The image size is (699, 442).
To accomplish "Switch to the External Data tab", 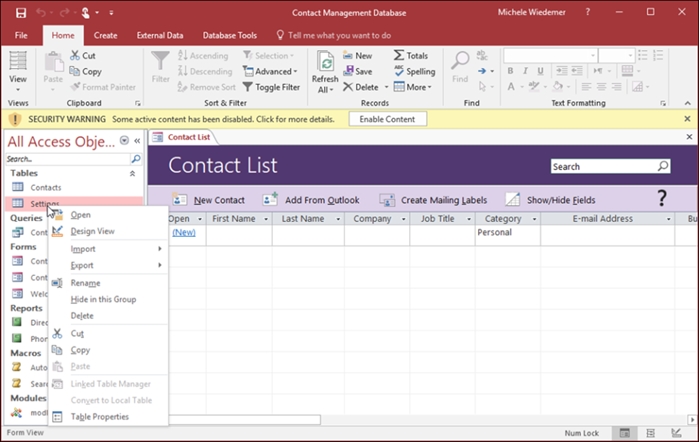I will click(160, 35).
